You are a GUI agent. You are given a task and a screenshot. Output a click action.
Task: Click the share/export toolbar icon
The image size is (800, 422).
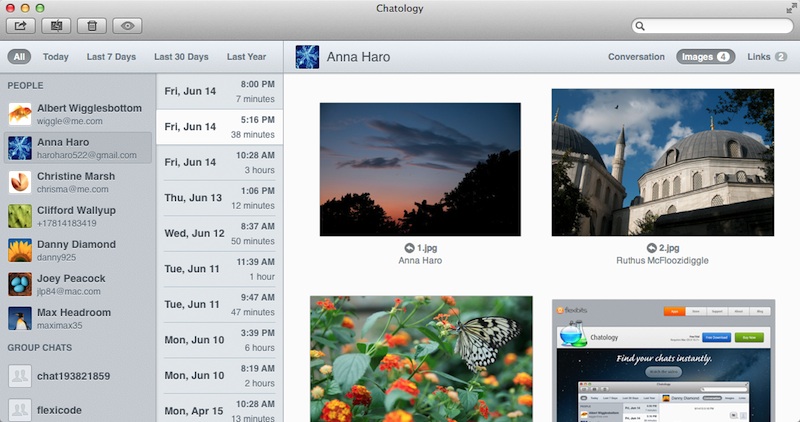(20, 26)
